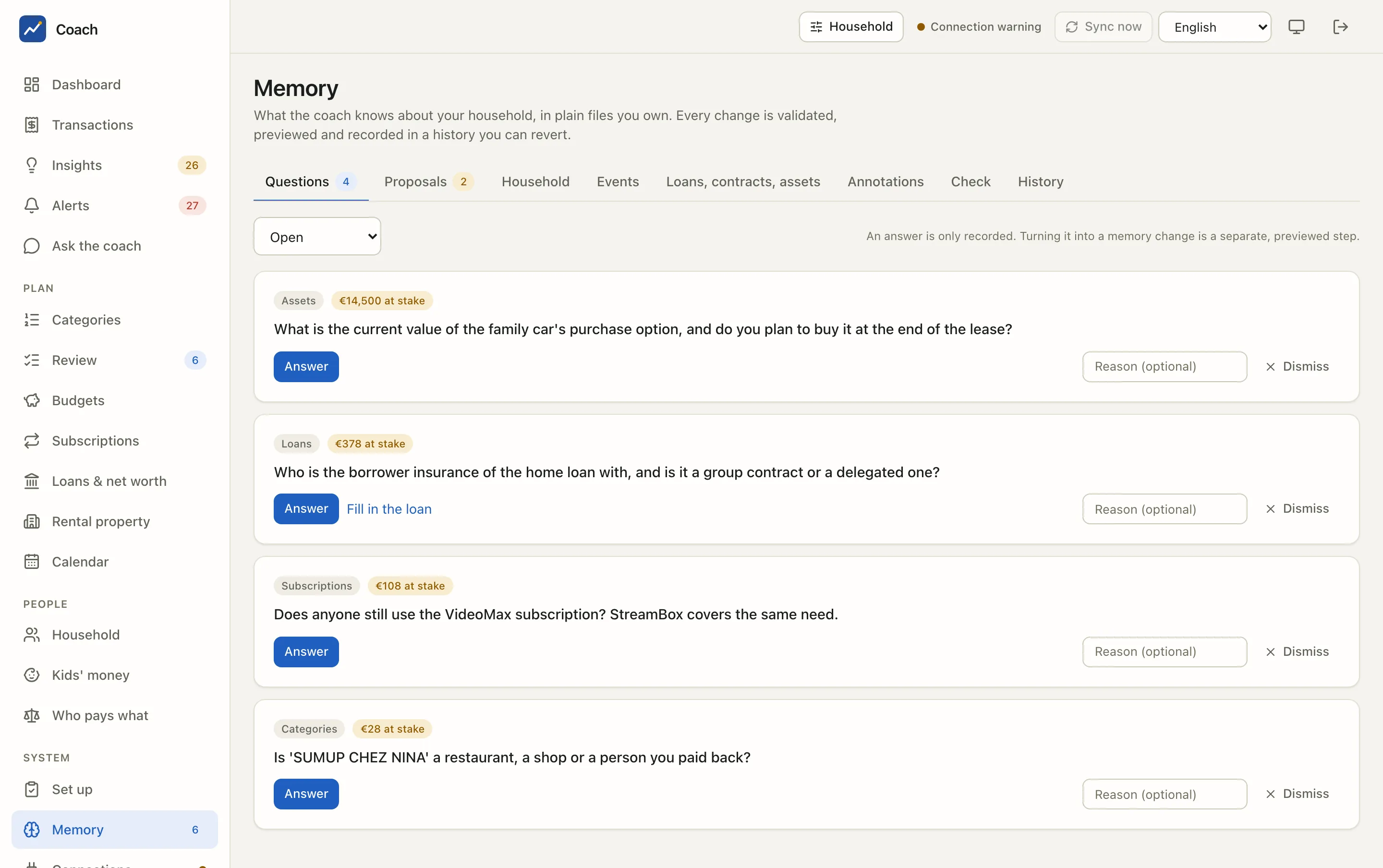Open Rental property page
This screenshot has height=868, width=1383.
coord(114,521)
